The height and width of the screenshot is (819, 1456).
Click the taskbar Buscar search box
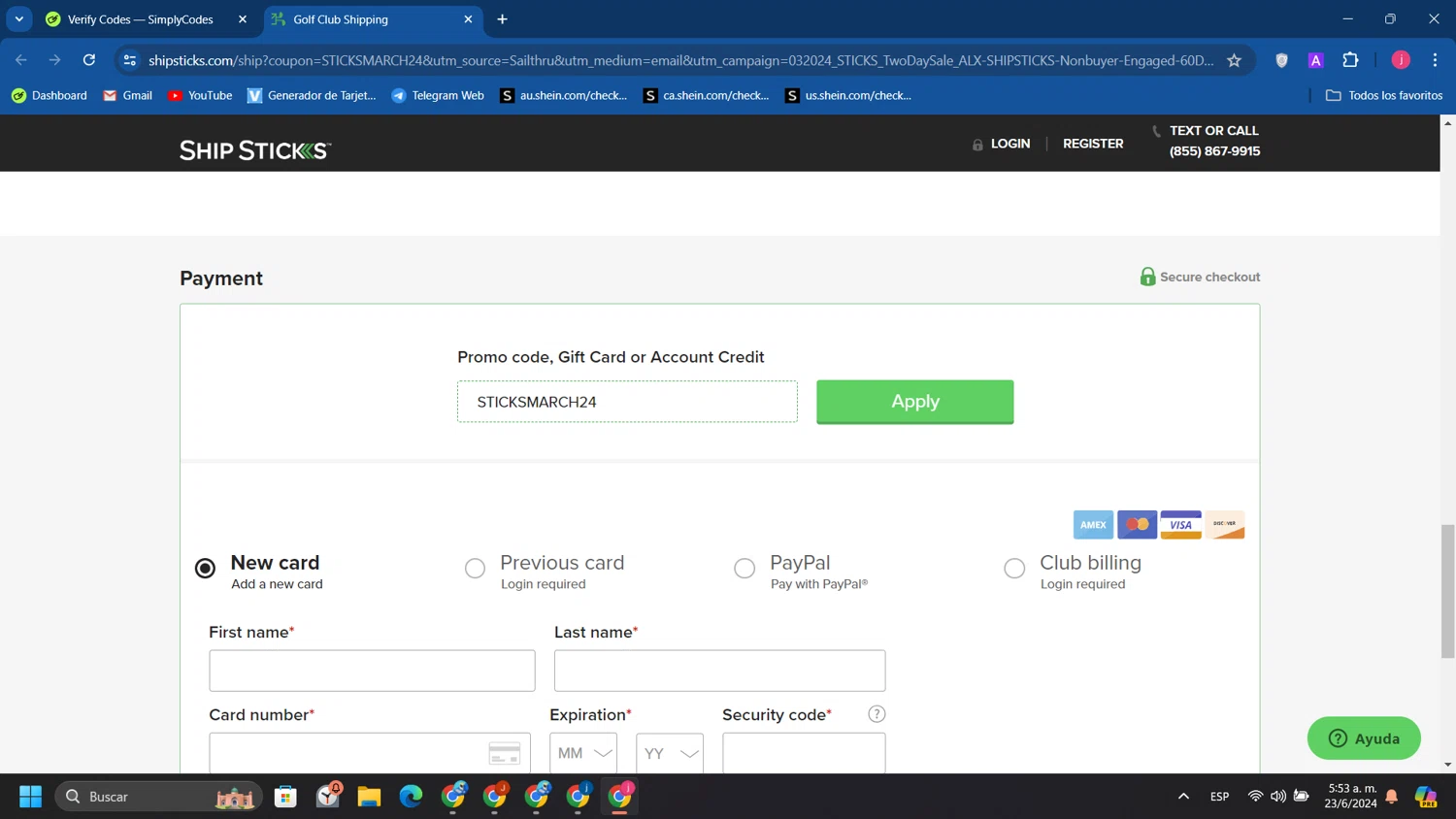coord(158,797)
